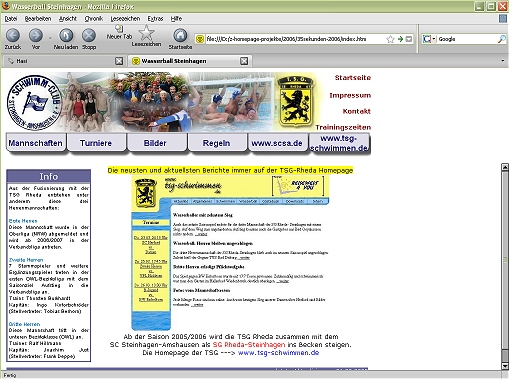Image resolution: width=509 pixels, height=379 pixels.
Task: Click into the Google search field
Action: point(467,39)
